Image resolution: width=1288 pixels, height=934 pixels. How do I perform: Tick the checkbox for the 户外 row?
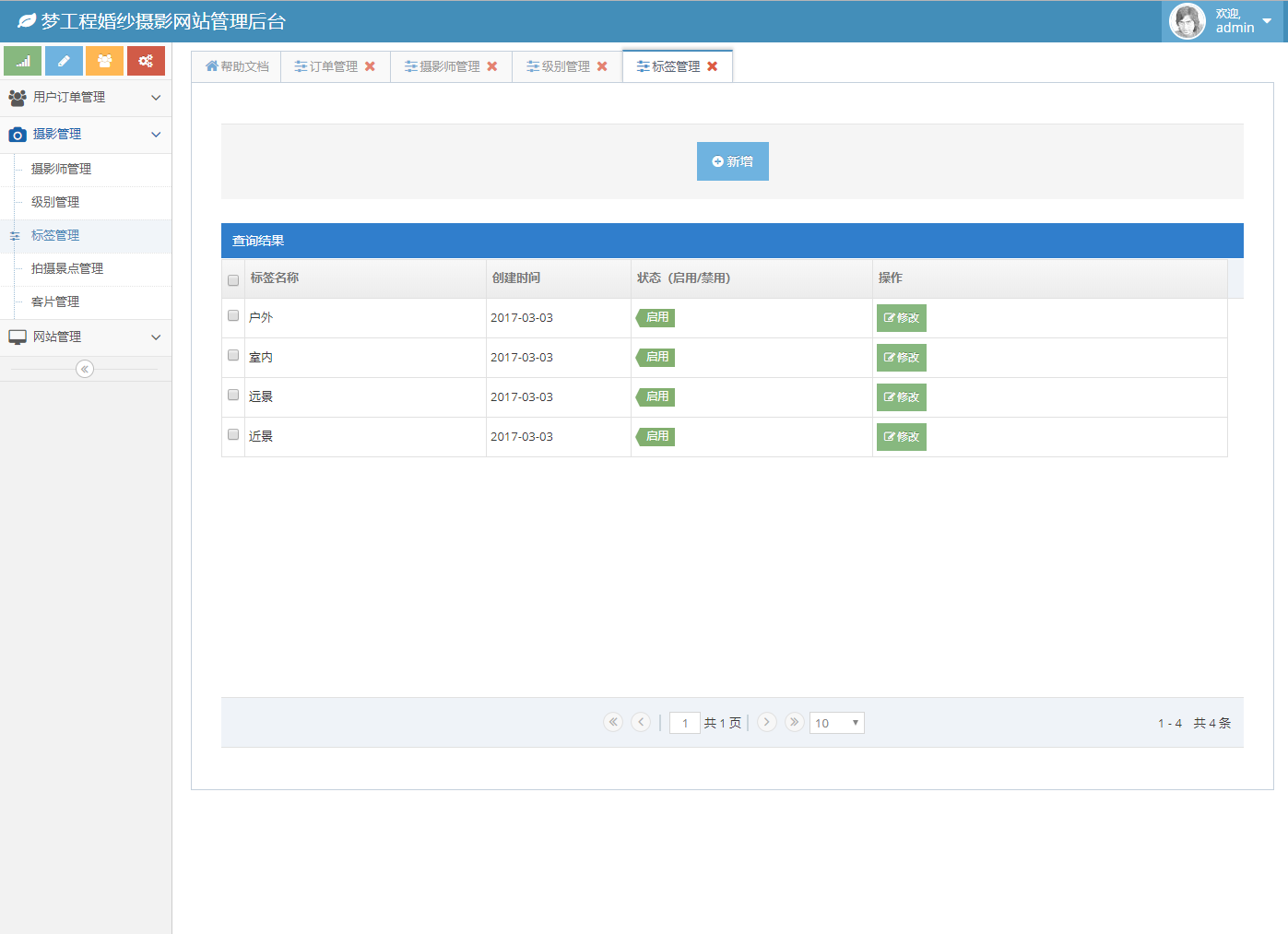(233, 315)
